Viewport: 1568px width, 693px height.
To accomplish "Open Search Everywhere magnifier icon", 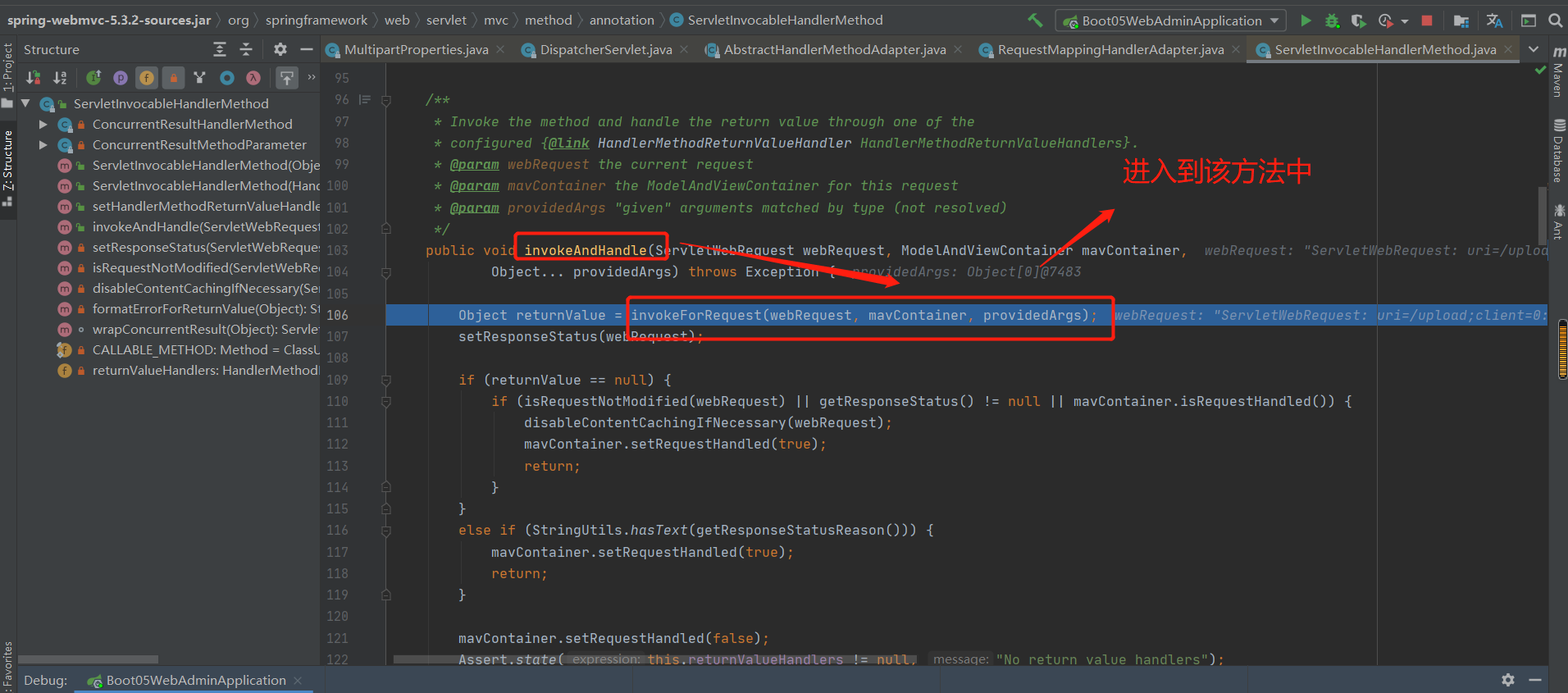I will point(1555,21).
